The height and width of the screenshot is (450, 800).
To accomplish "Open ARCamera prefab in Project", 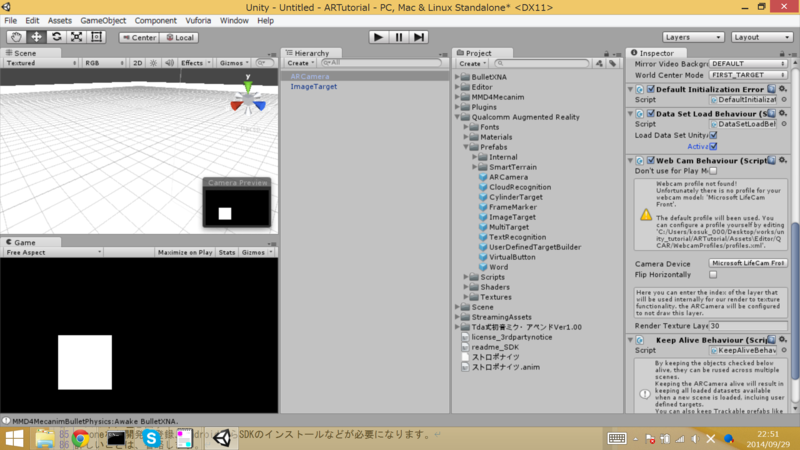I will coord(508,177).
